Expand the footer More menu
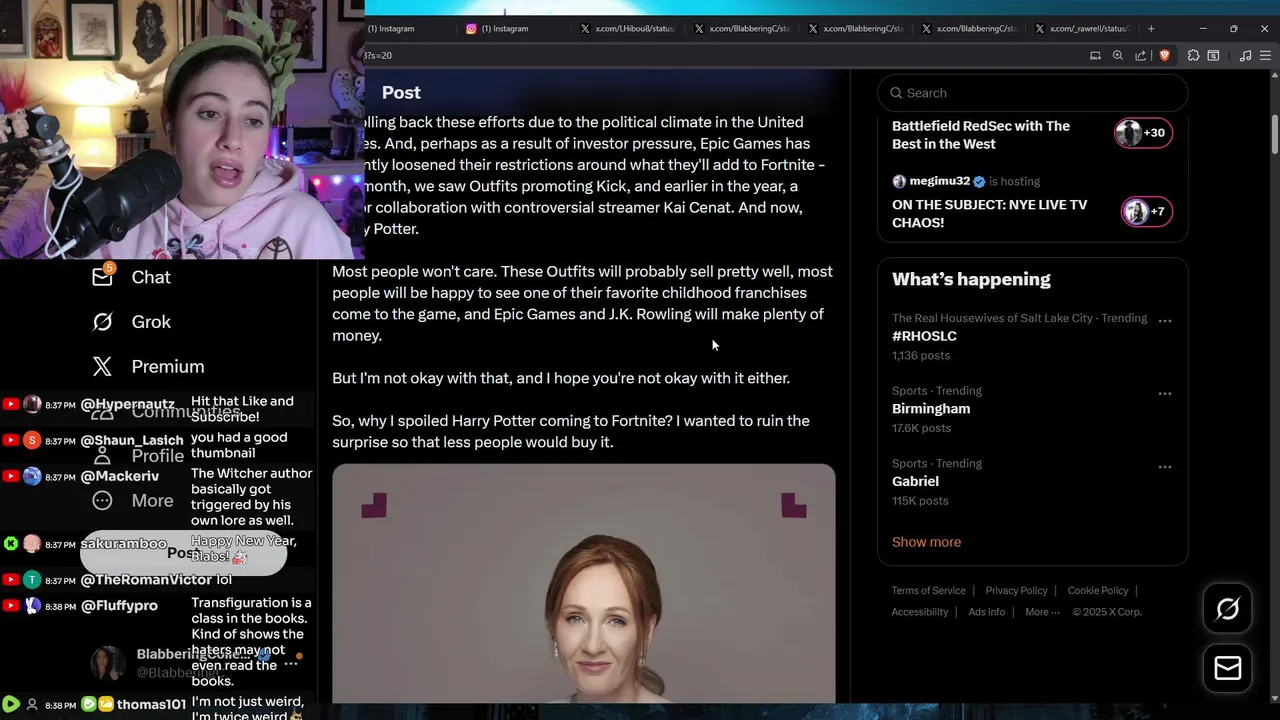1280x720 pixels. (x=1042, y=612)
